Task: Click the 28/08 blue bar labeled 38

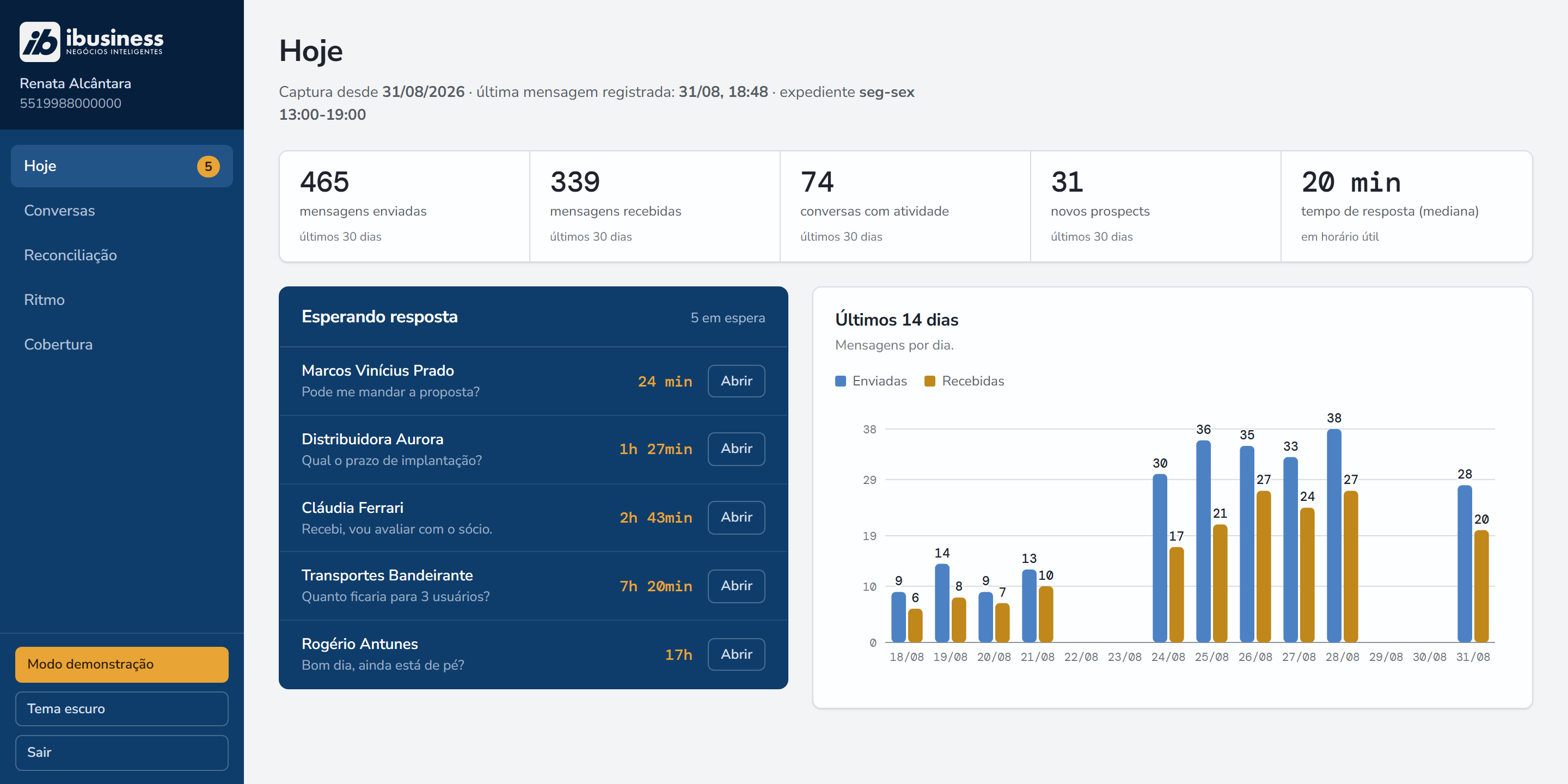Action: (1334, 536)
